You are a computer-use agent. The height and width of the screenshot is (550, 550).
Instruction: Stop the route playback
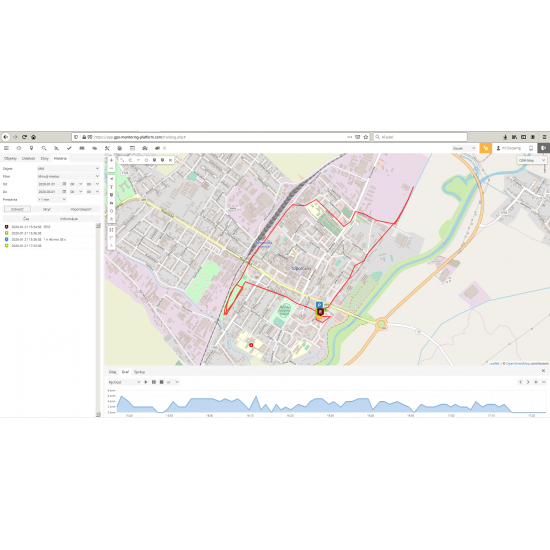(x=161, y=382)
